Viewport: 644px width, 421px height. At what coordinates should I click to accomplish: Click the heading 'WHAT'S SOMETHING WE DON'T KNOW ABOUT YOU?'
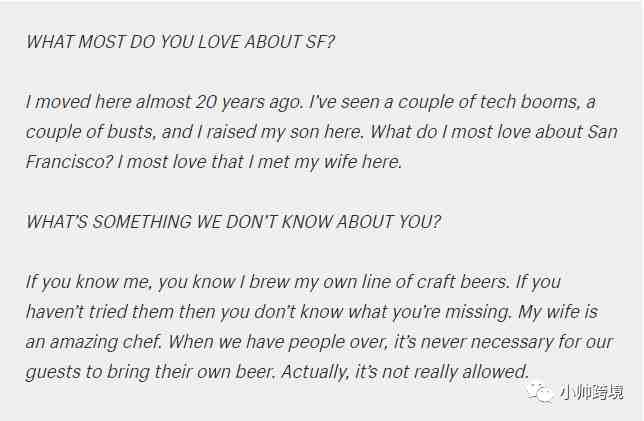[233, 222]
